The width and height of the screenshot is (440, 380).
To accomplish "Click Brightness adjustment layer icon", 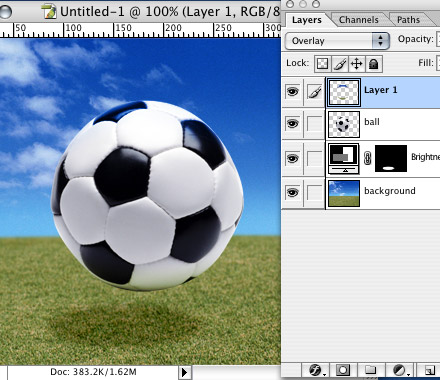I will click(344, 159).
